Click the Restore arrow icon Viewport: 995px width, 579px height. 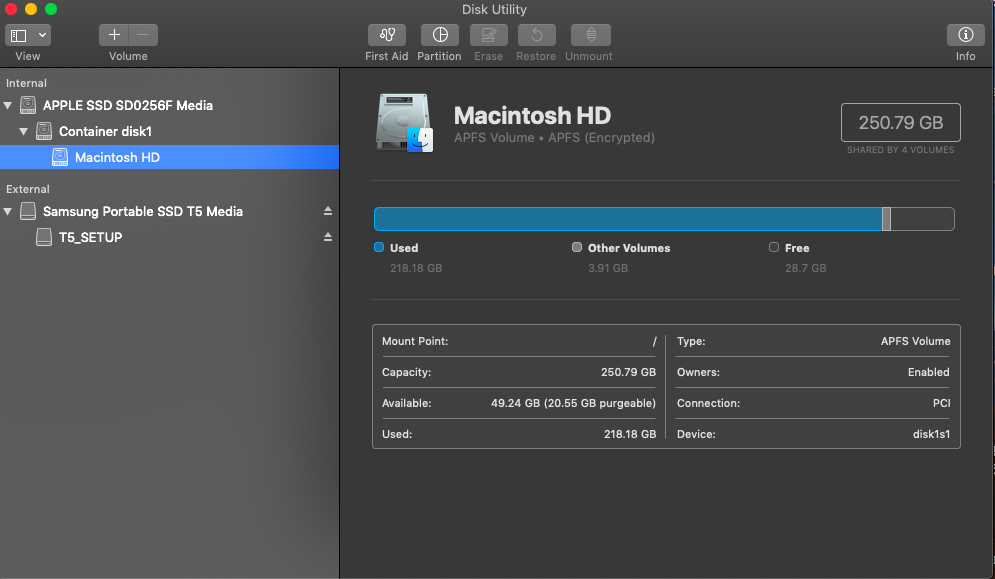(x=536, y=35)
